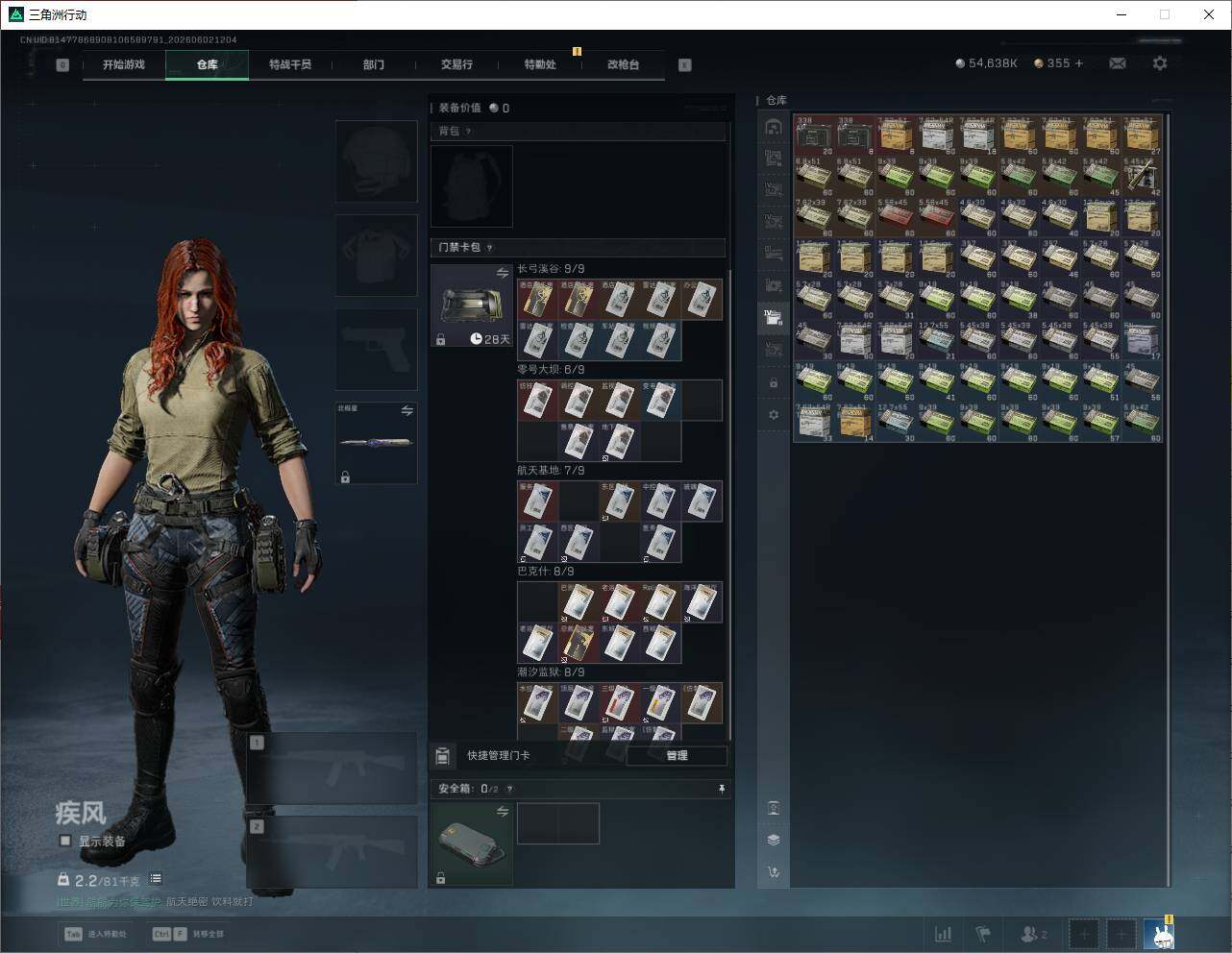1232x953 pixels.
Task: Click the lock icon in the warehouse sidebar
Action: pyautogui.click(x=774, y=382)
